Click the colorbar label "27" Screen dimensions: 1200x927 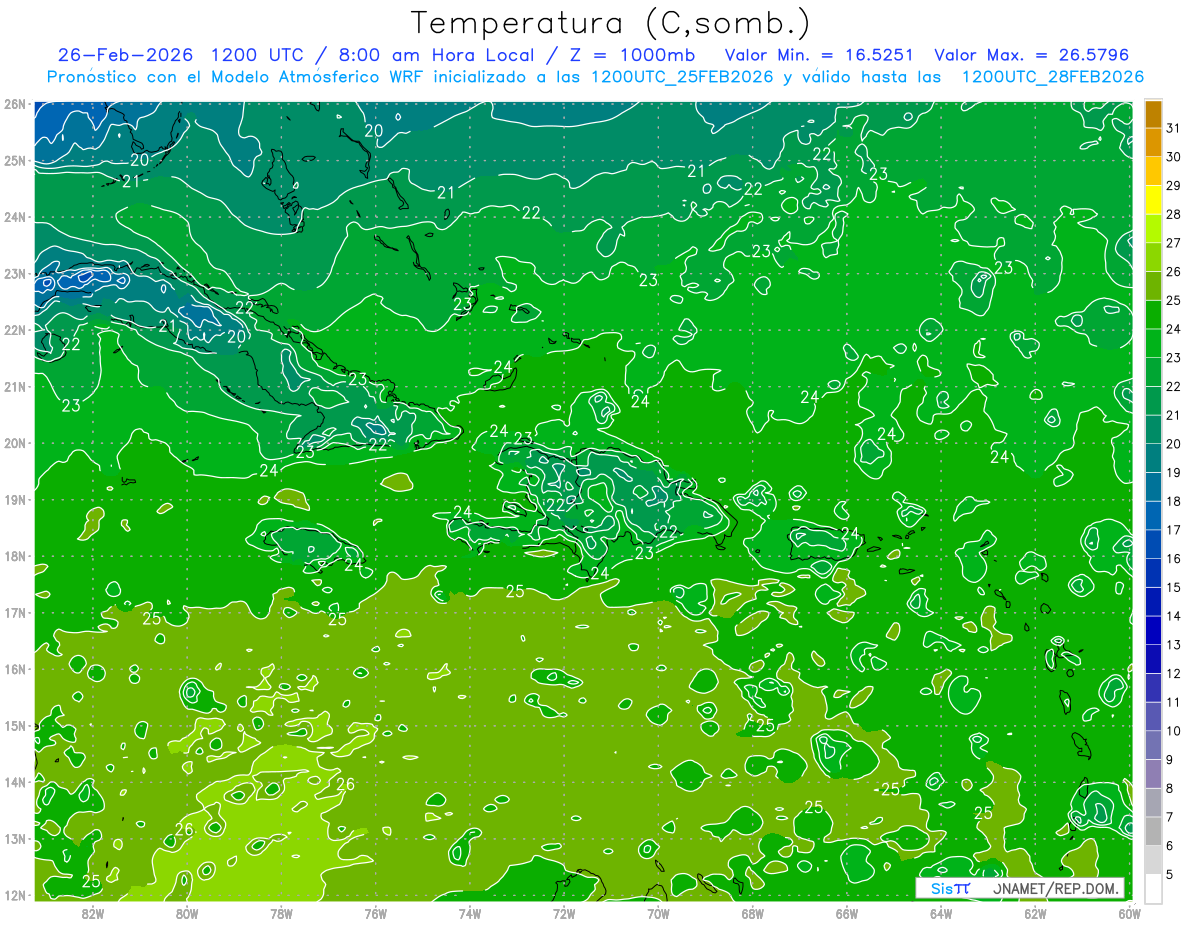[1174, 243]
